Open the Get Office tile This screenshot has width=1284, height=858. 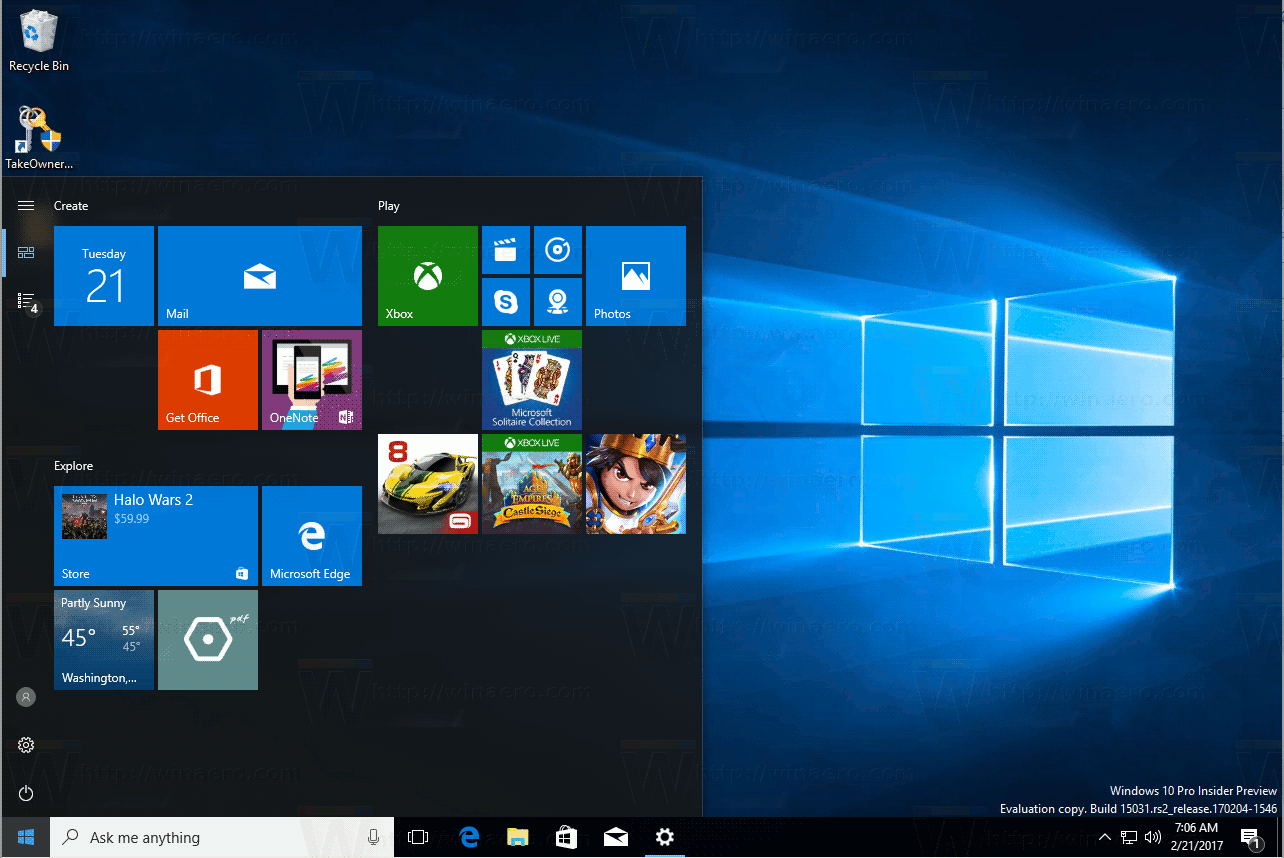(x=208, y=380)
